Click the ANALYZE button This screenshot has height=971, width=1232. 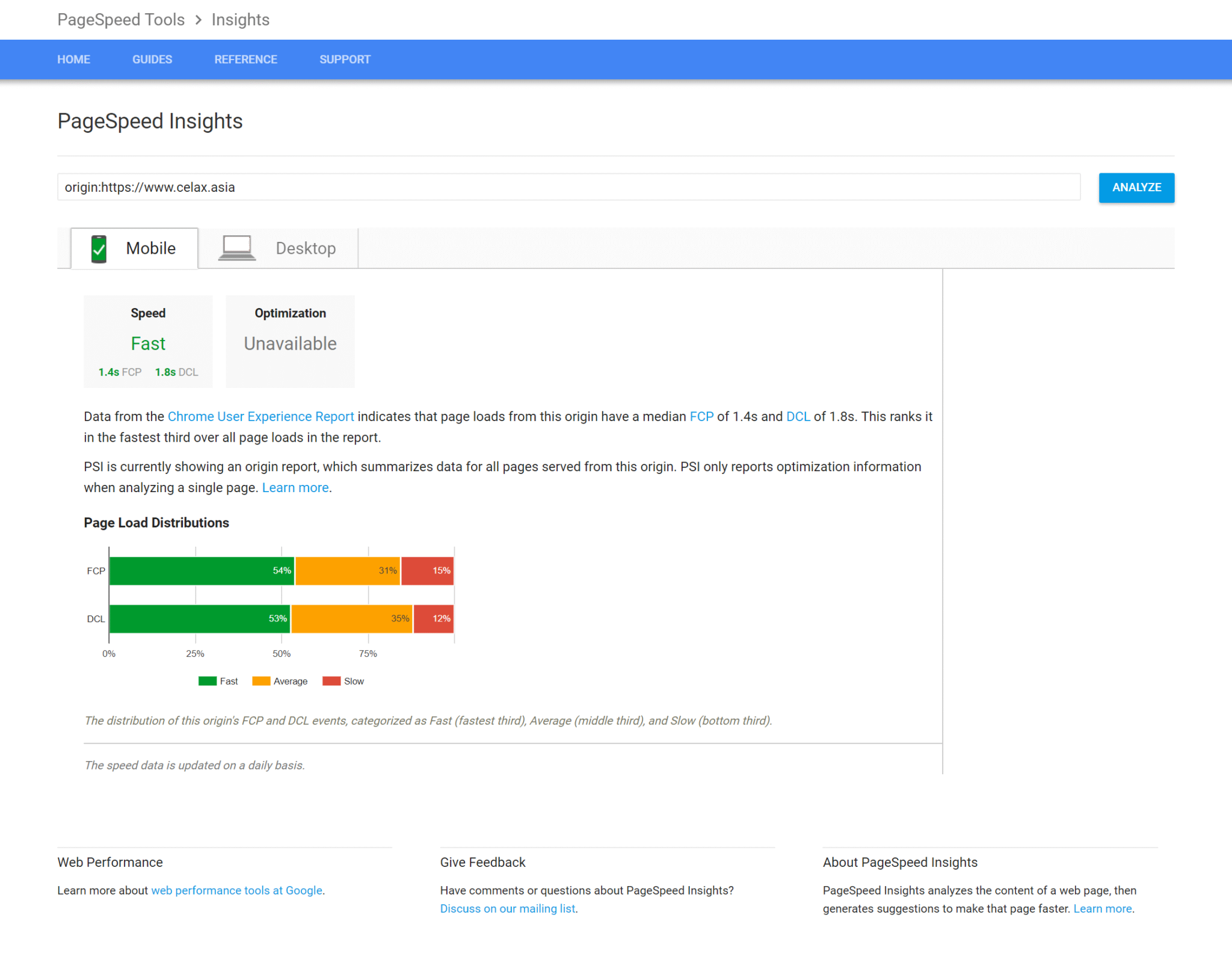pos(1136,187)
